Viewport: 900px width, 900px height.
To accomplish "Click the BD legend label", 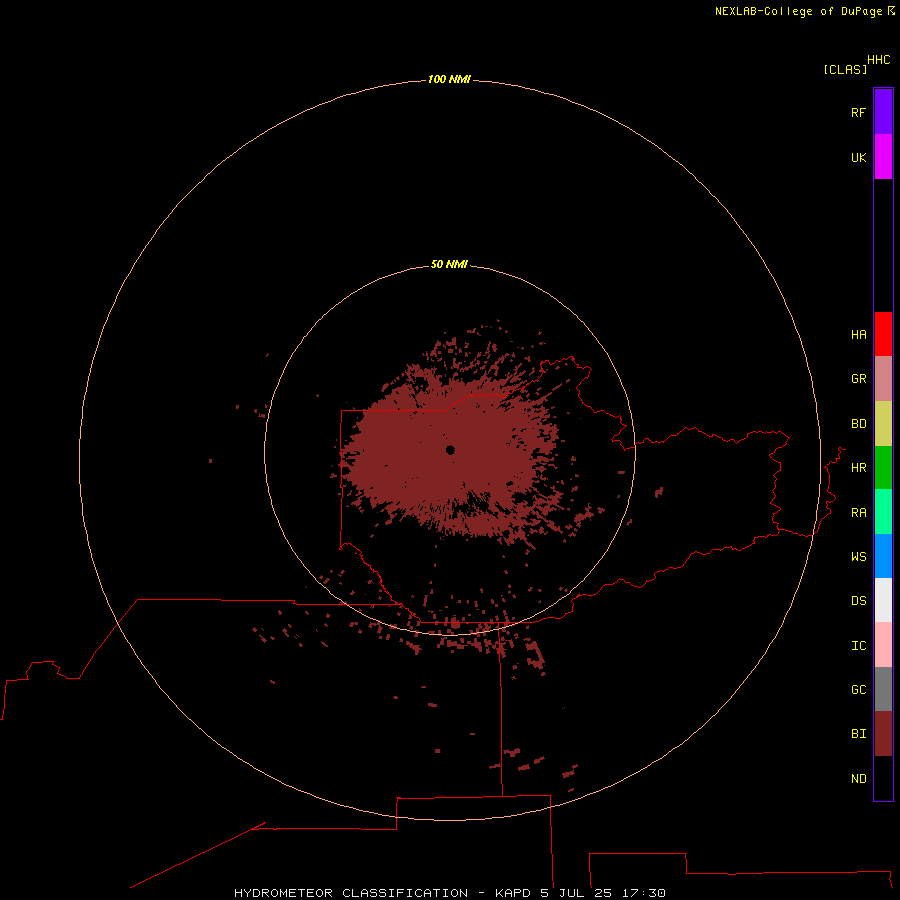I will pyautogui.click(x=858, y=424).
